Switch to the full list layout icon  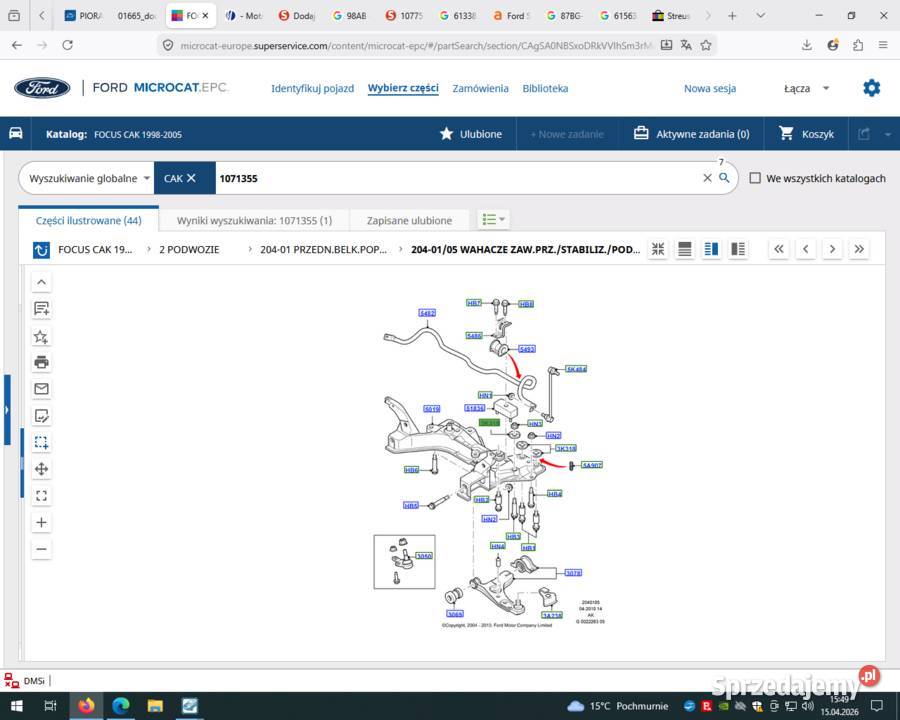[684, 249]
